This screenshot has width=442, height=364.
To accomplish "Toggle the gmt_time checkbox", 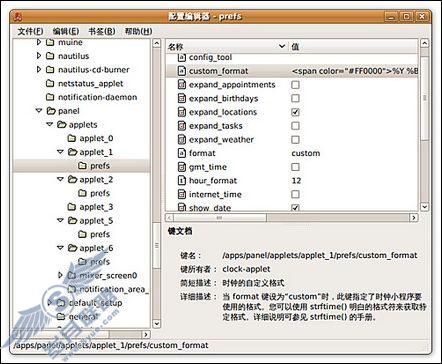I will pyautogui.click(x=295, y=167).
